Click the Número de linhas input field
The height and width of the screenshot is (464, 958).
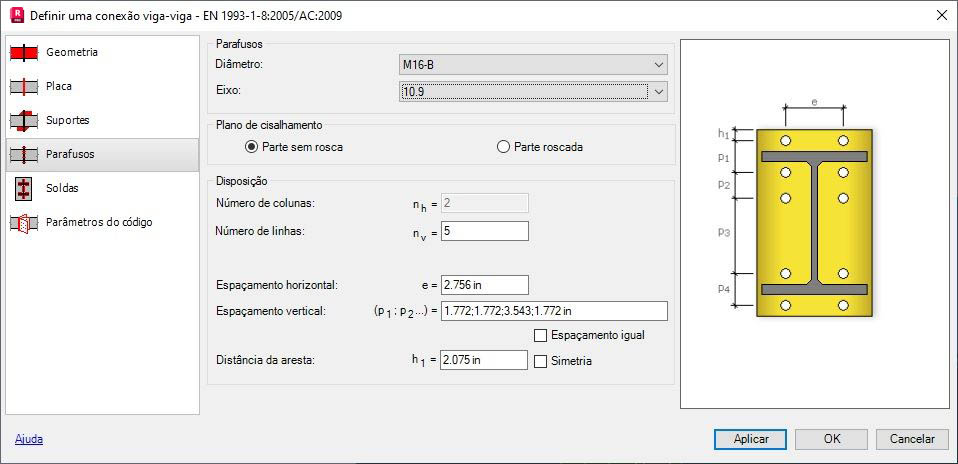coord(484,231)
